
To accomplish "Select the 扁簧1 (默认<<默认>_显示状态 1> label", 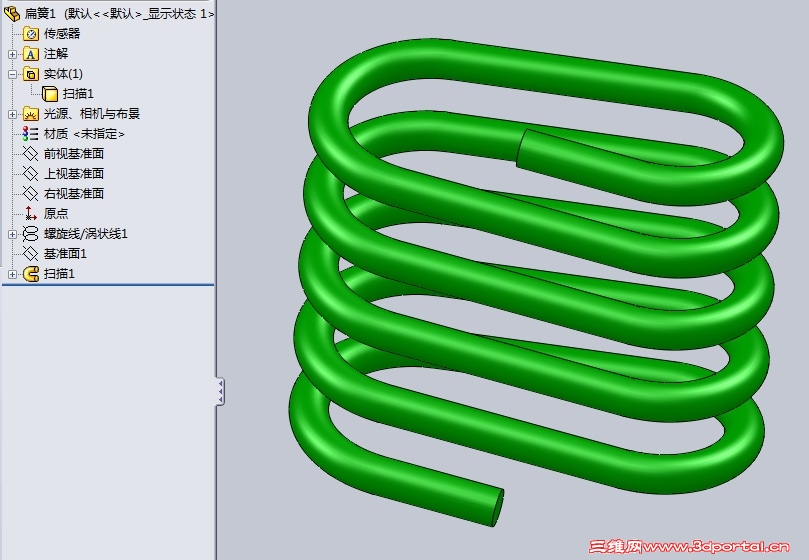I will pyautogui.click(x=119, y=14).
